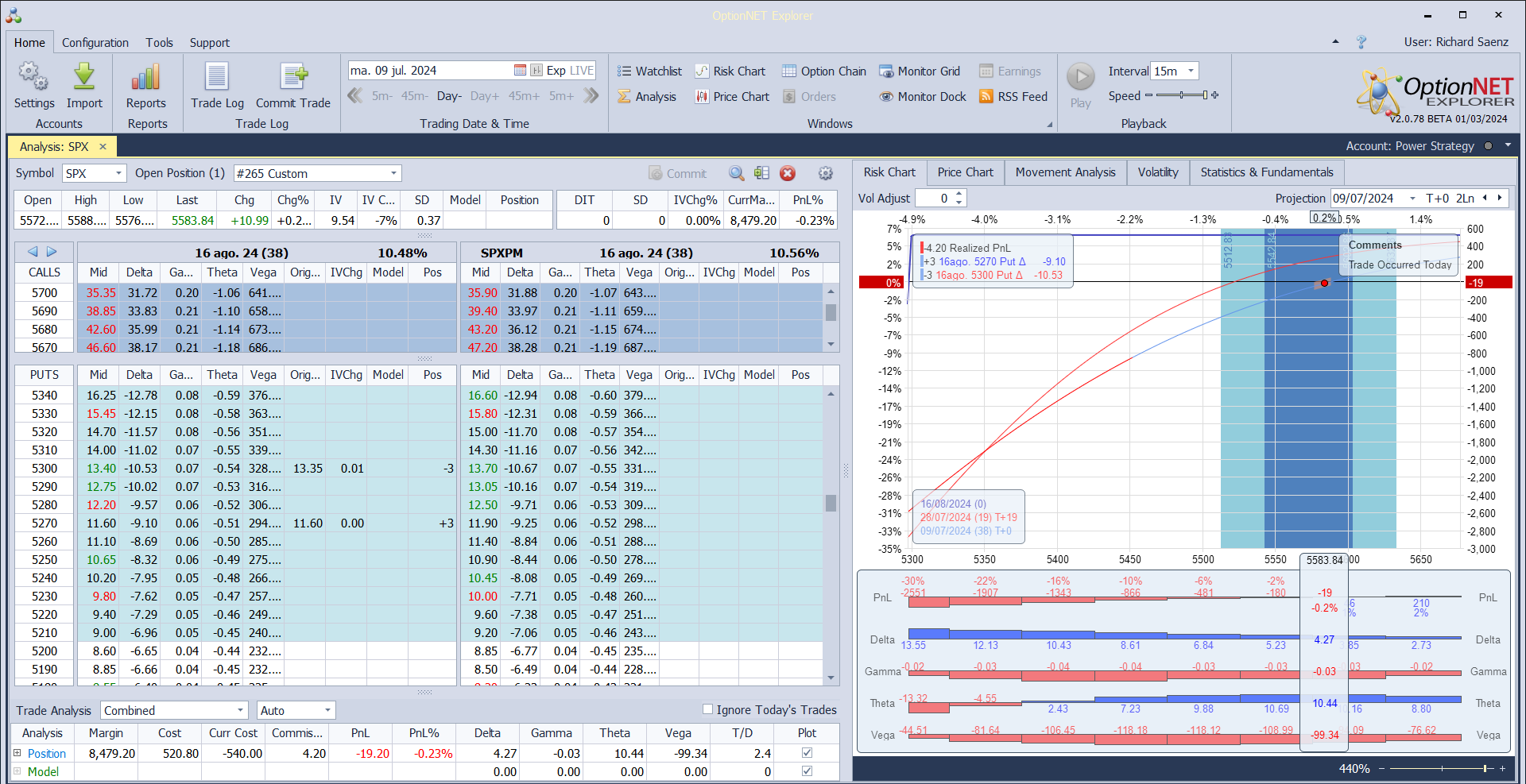Screen dimensions: 1526x784
Task: Open the Trade Analysis Combined dropdown
Action: (x=241, y=710)
